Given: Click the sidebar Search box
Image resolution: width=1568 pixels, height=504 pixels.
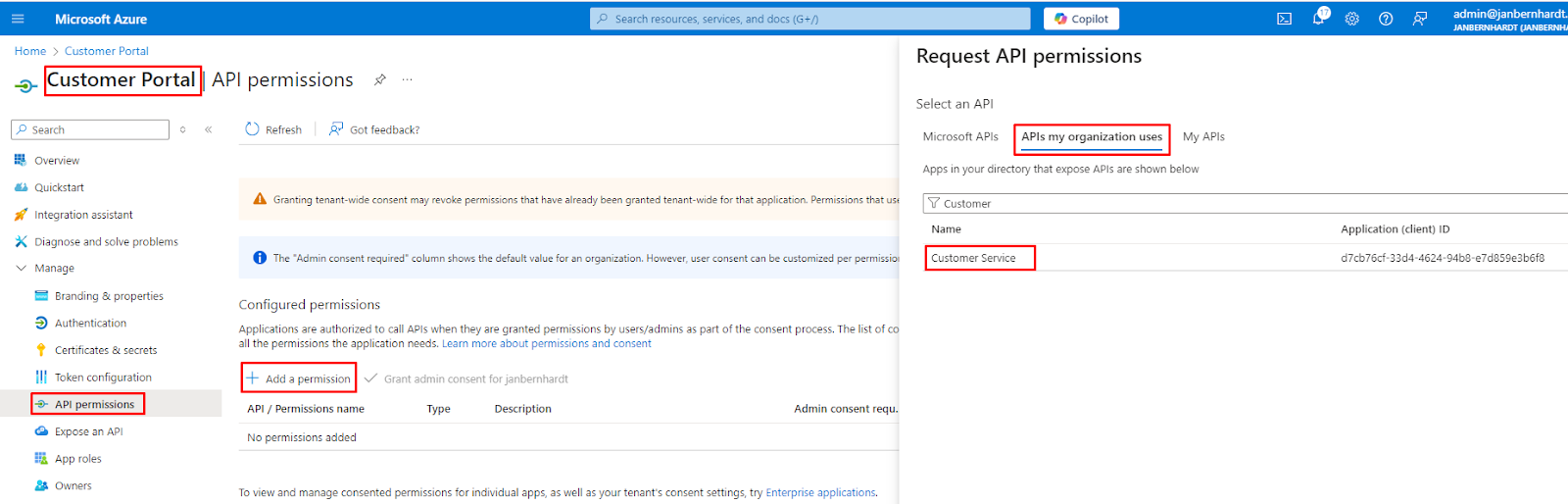Looking at the screenshot, I should [x=90, y=129].
